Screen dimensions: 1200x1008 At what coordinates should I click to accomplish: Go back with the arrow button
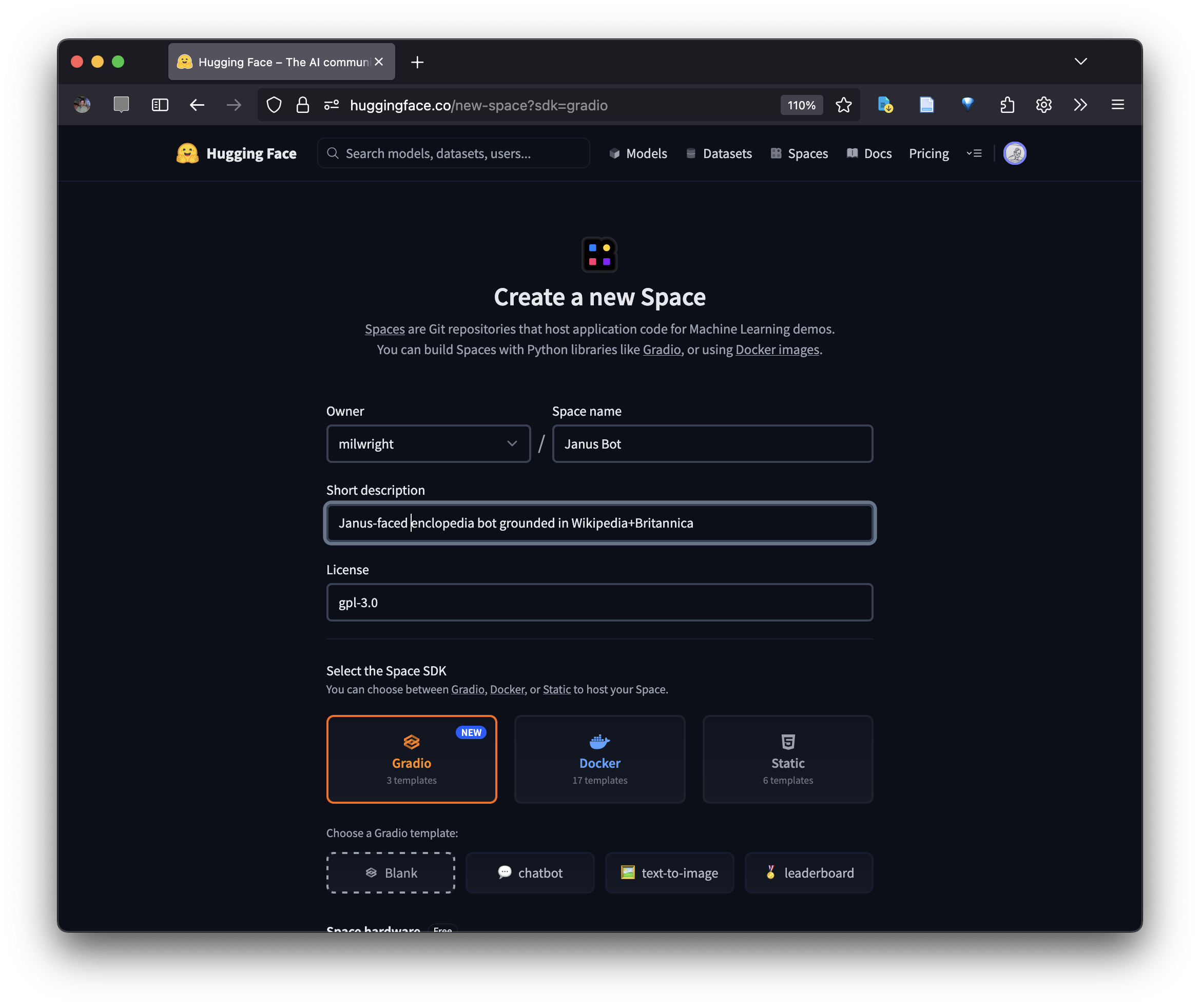pyautogui.click(x=197, y=105)
